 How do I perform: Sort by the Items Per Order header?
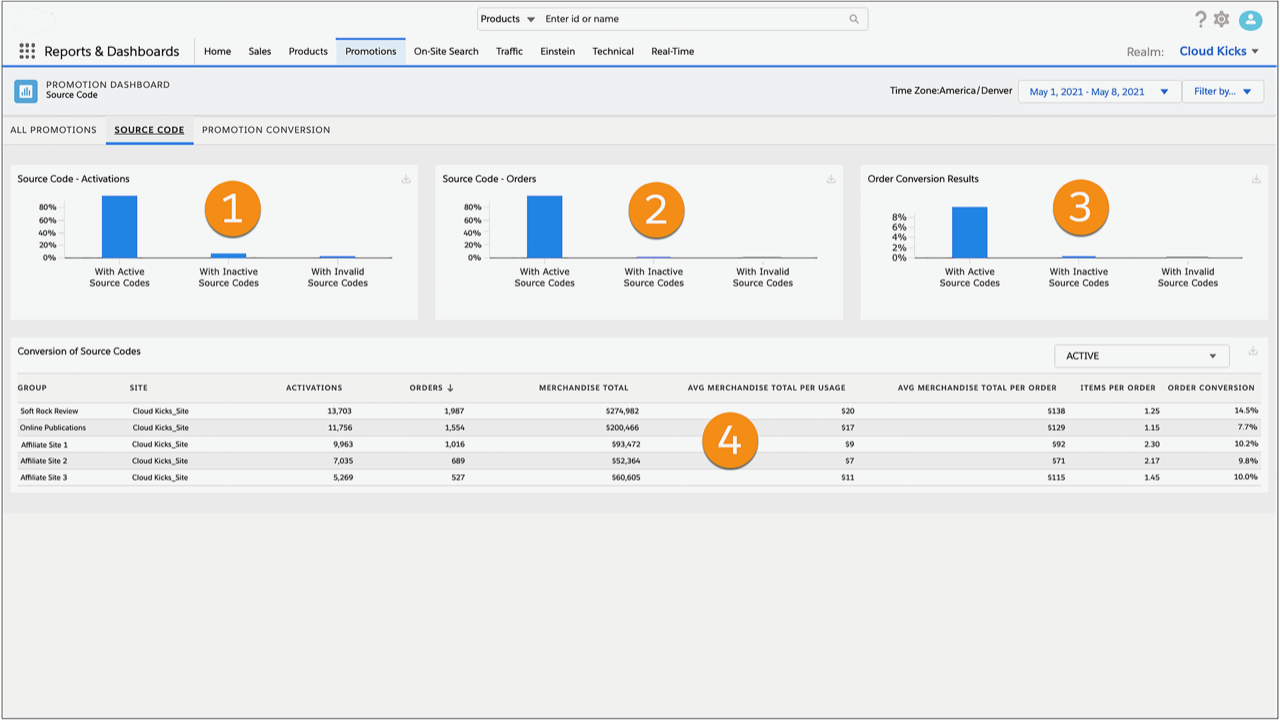point(1118,388)
